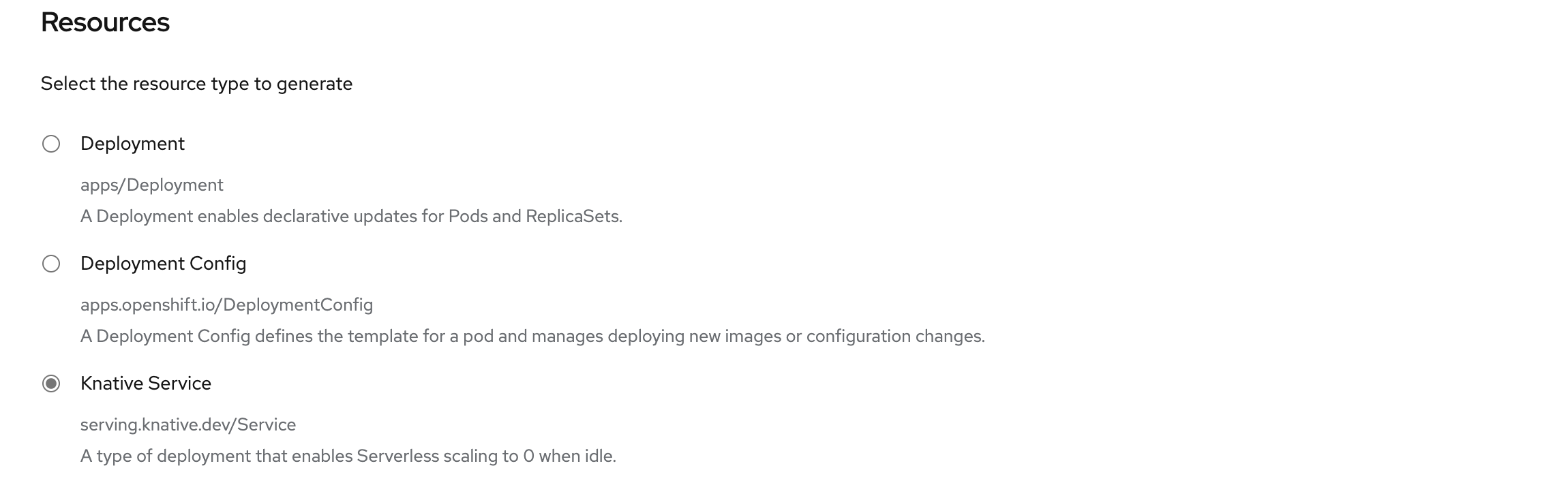
Task: Click the Deployment Config description text
Action: (533, 336)
